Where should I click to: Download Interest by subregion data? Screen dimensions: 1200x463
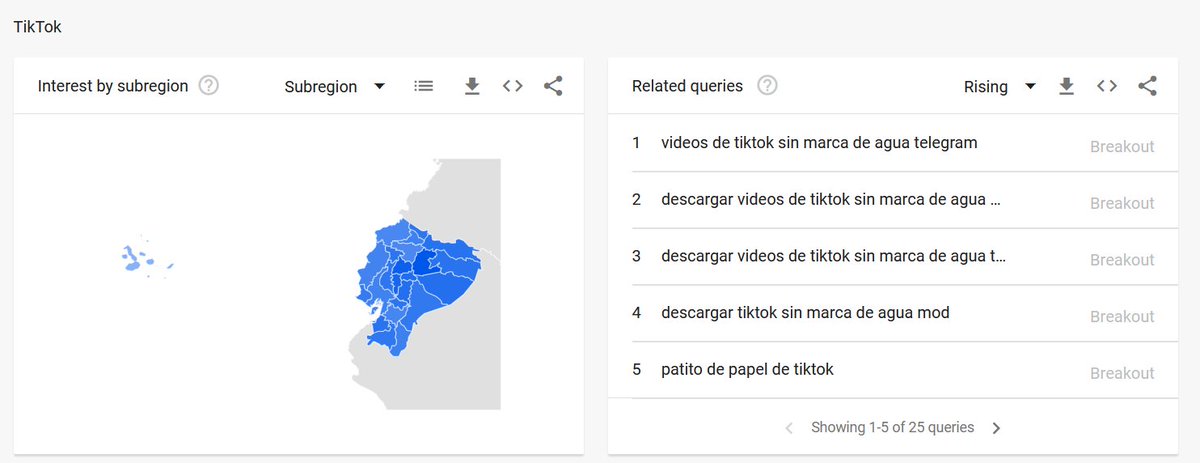472,86
